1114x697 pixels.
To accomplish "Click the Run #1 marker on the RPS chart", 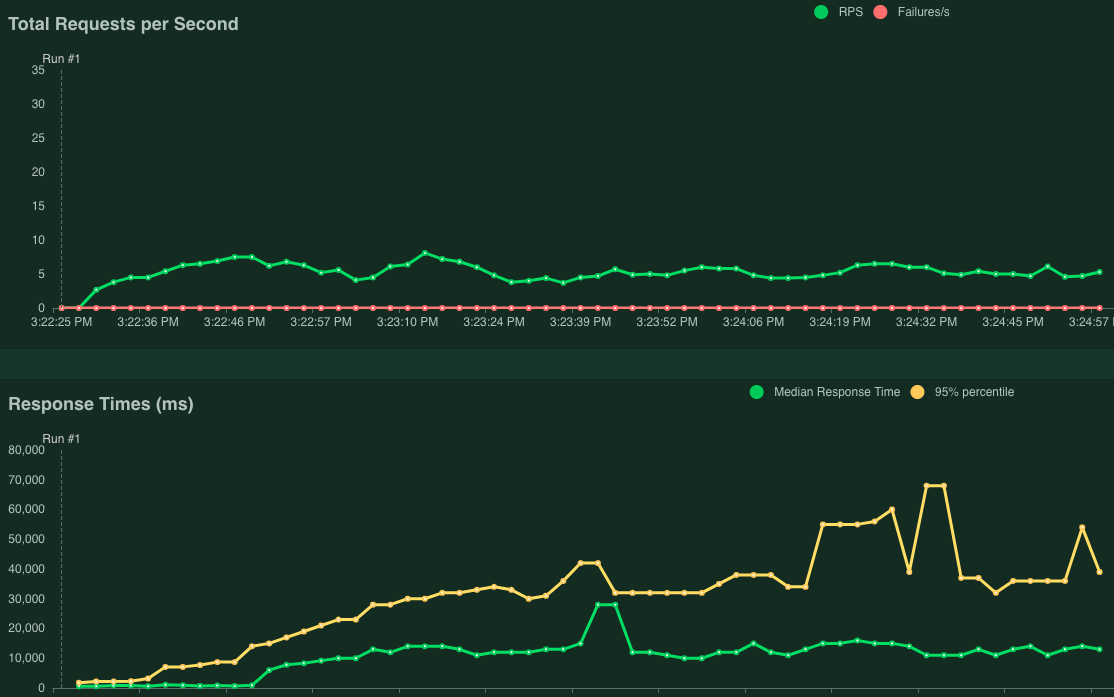I will pos(62,59).
